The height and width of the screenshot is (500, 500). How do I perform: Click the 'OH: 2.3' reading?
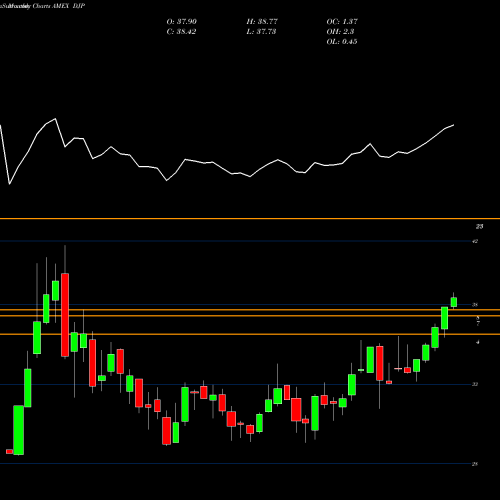click(x=340, y=32)
